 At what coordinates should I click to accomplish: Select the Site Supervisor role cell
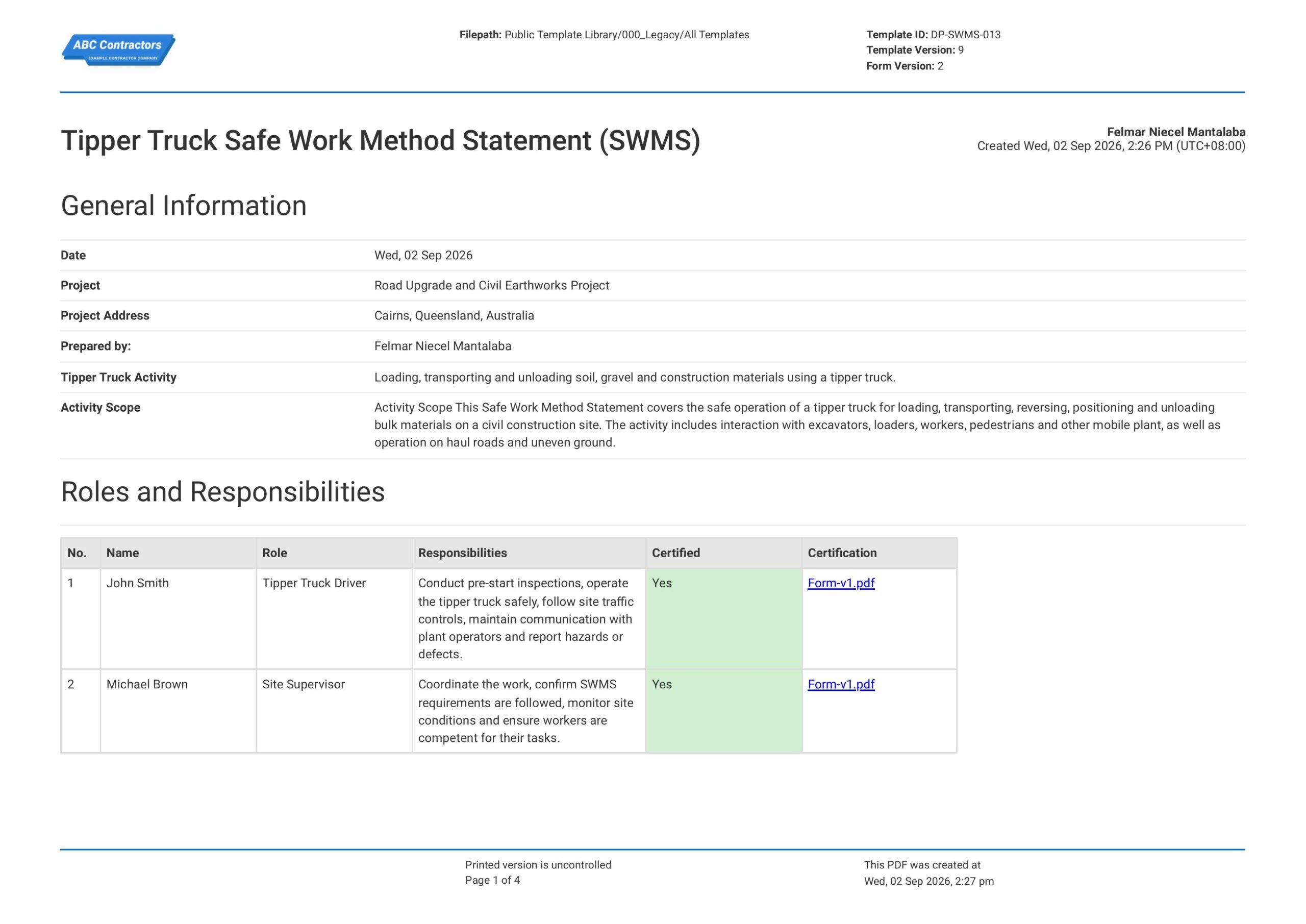click(x=335, y=711)
